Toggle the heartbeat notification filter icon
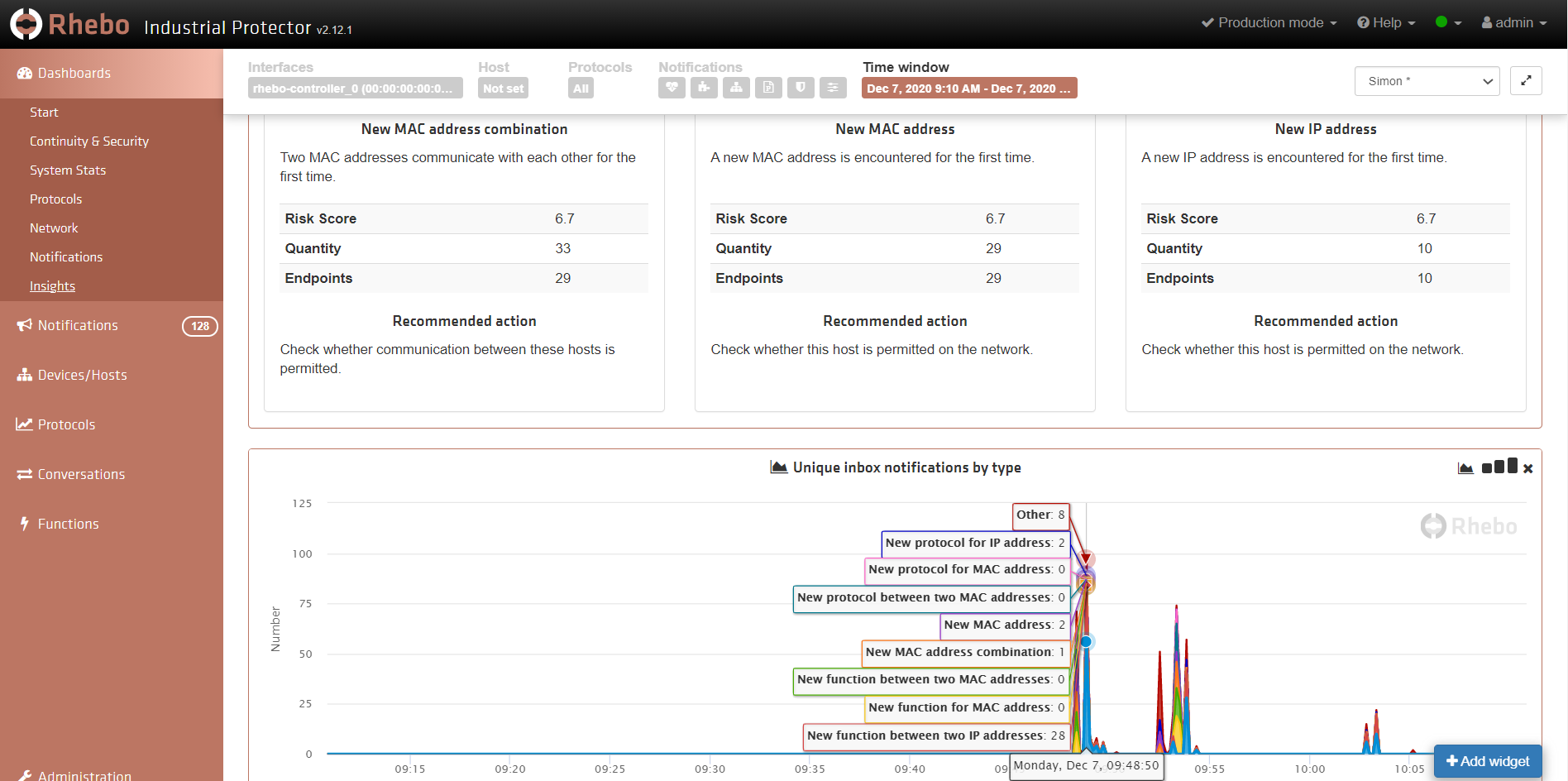The width and height of the screenshot is (1568, 781). click(672, 88)
